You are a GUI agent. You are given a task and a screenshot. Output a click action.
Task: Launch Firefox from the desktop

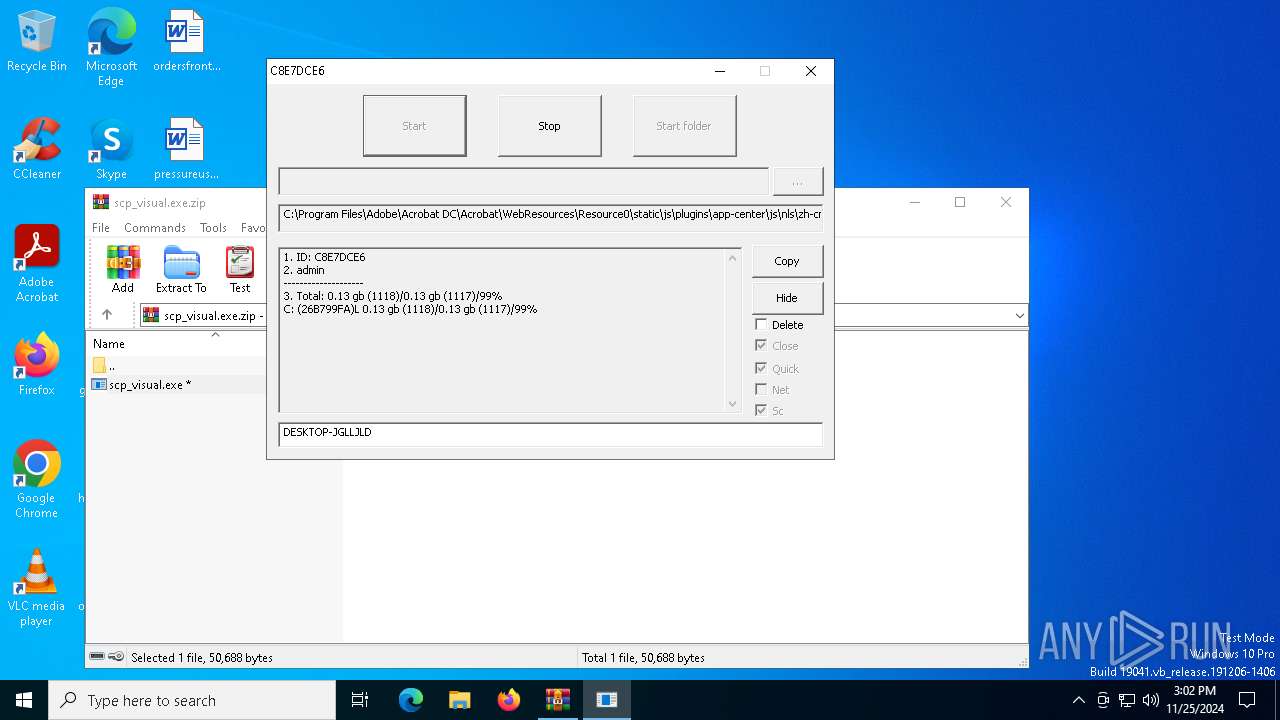(37, 365)
